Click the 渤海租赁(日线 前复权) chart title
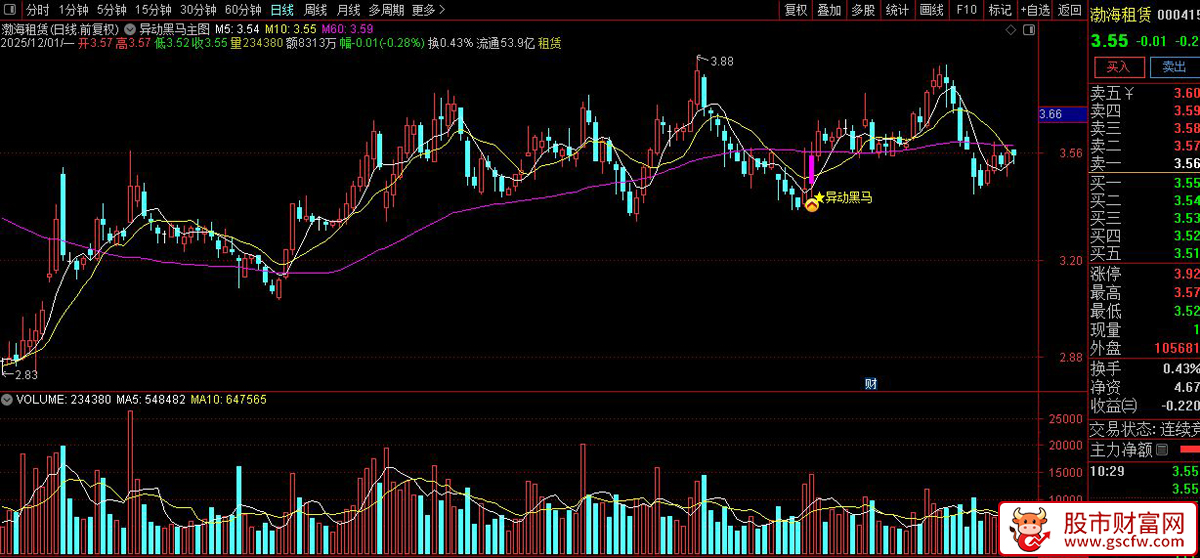Image resolution: width=1200 pixels, height=558 pixels. point(60,28)
